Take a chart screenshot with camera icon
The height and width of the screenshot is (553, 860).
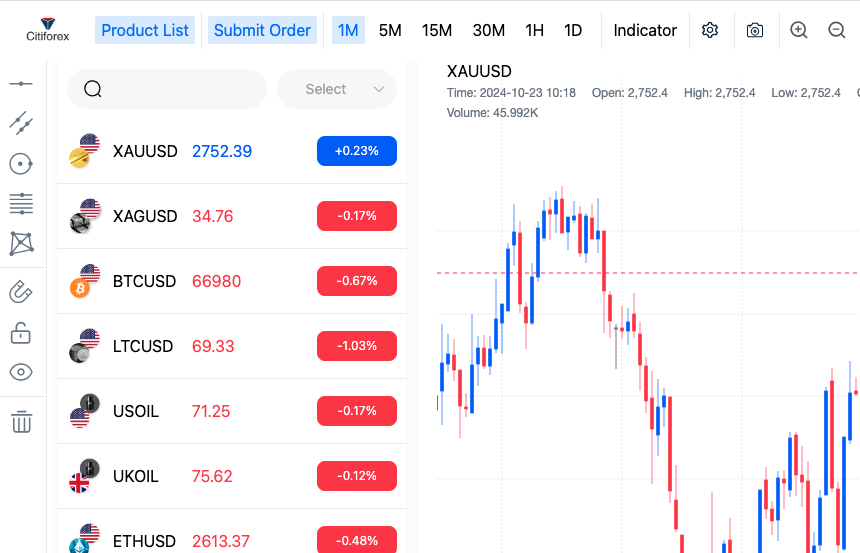[755, 30]
